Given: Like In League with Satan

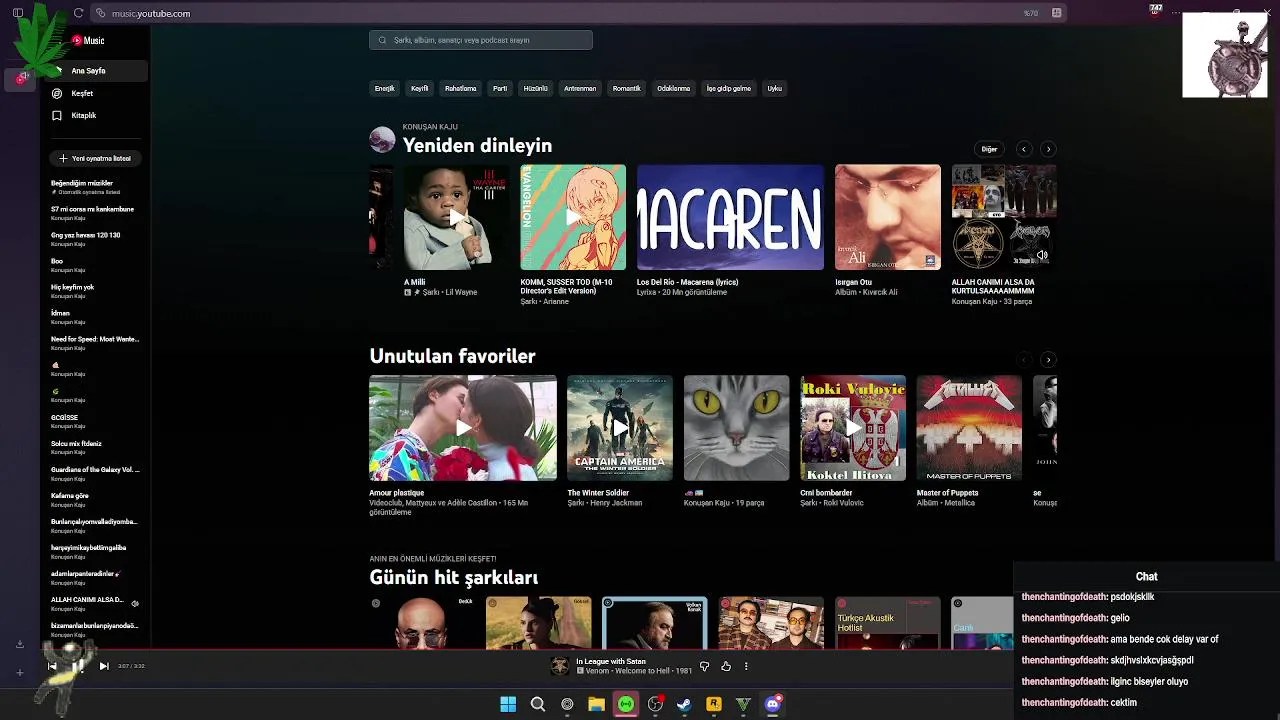Looking at the screenshot, I should 726,666.
